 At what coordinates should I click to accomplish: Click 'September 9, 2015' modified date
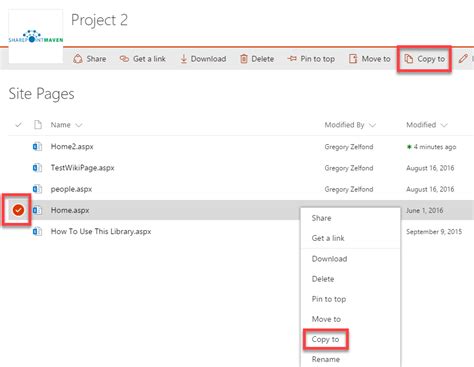point(434,232)
